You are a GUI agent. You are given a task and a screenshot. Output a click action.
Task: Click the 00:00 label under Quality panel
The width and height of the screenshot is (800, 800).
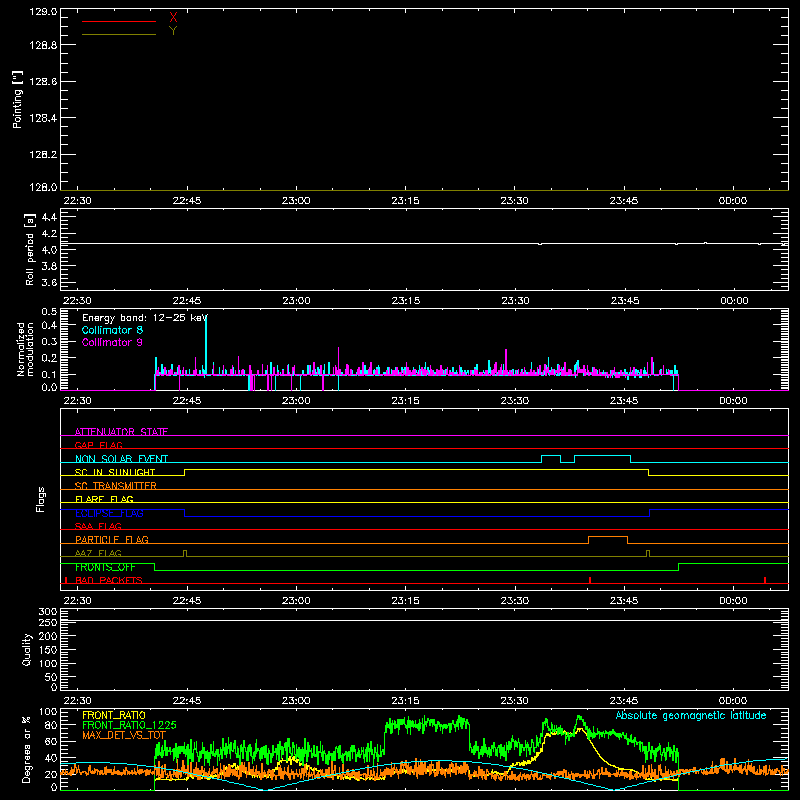tap(733, 701)
